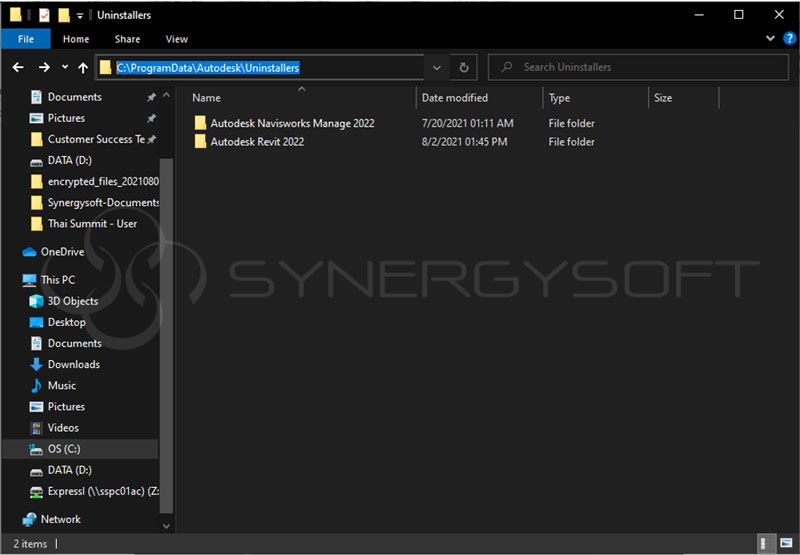The image size is (800, 555).
Task: Click the 8/2/2021 01:45 PM date cell
Action: [x=464, y=142]
